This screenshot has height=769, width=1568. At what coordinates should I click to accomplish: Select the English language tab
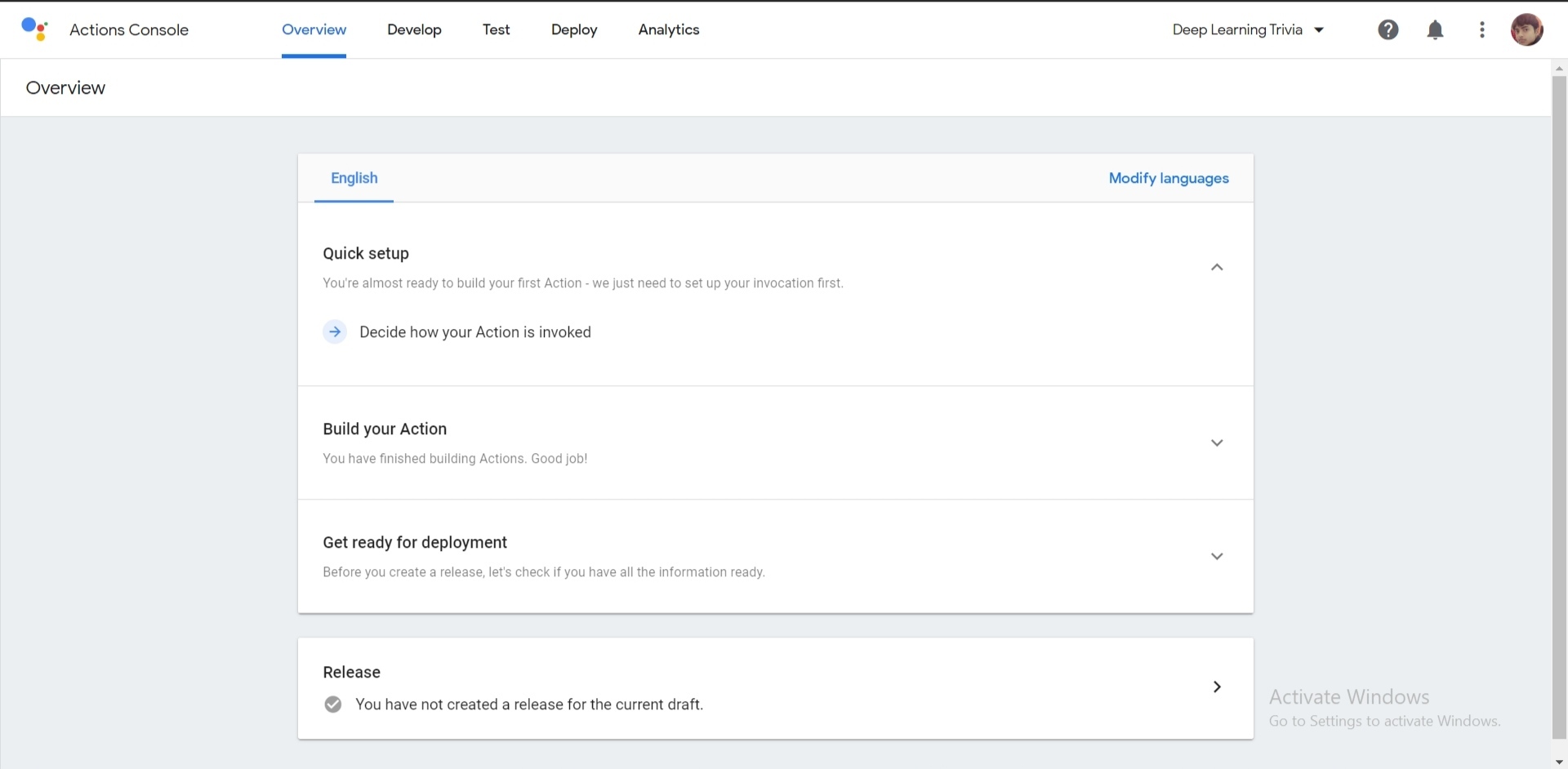click(x=354, y=179)
